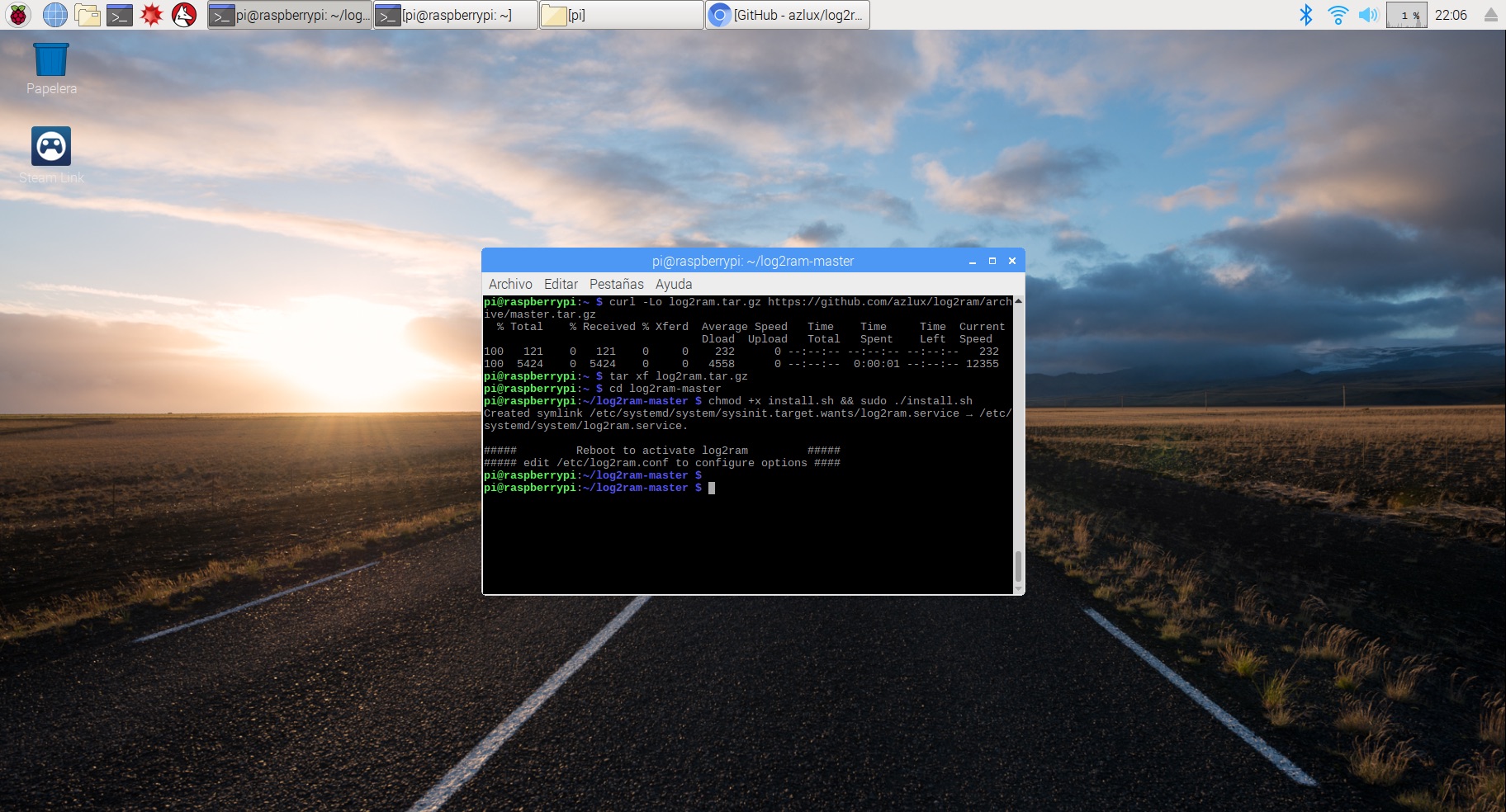Open the Raspberry Pi main menu
This screenshot has width=1506, height=812.
[18, 15]
